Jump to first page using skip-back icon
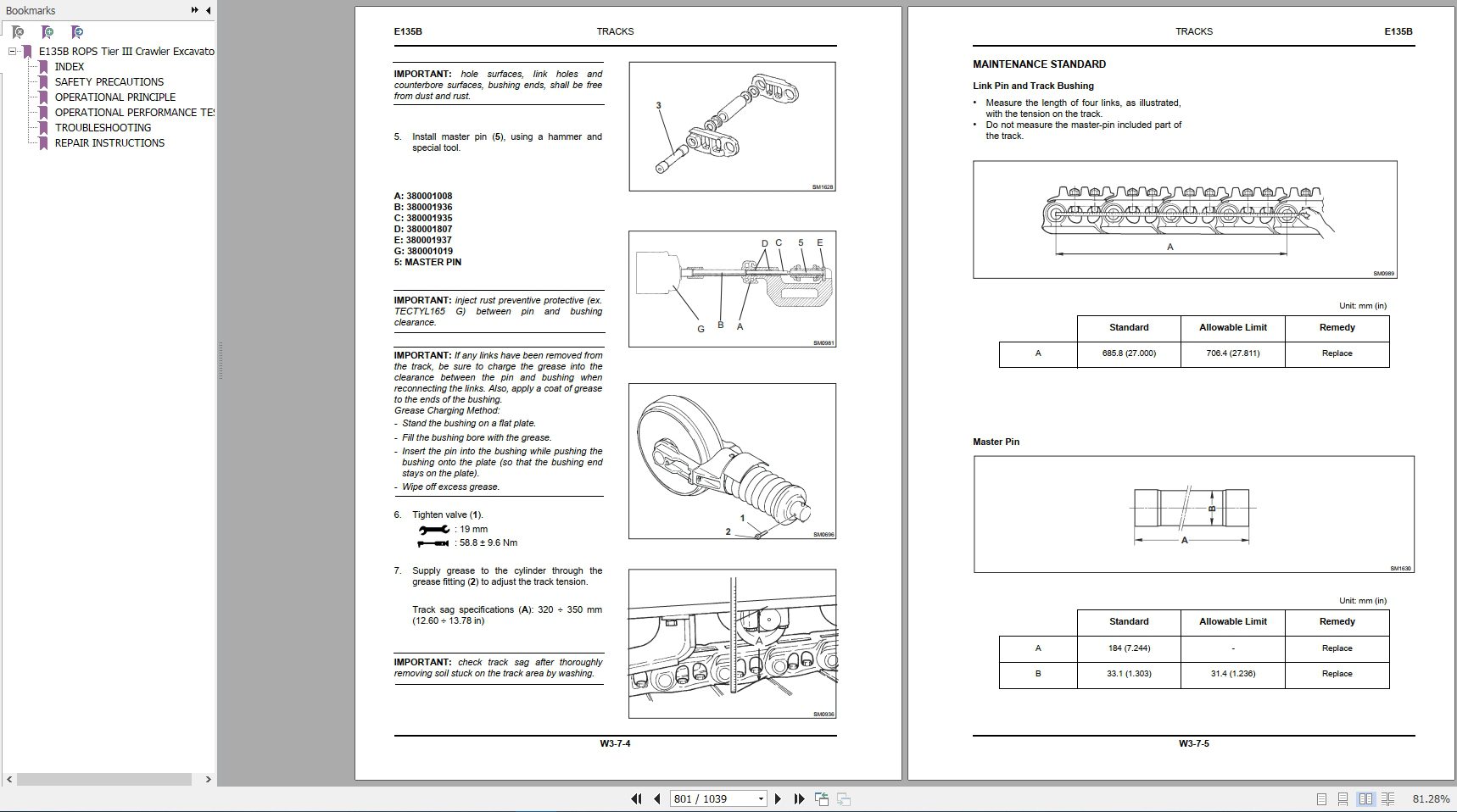The width and height of the screenshot is (1457, 812). (x=637, y=798)
